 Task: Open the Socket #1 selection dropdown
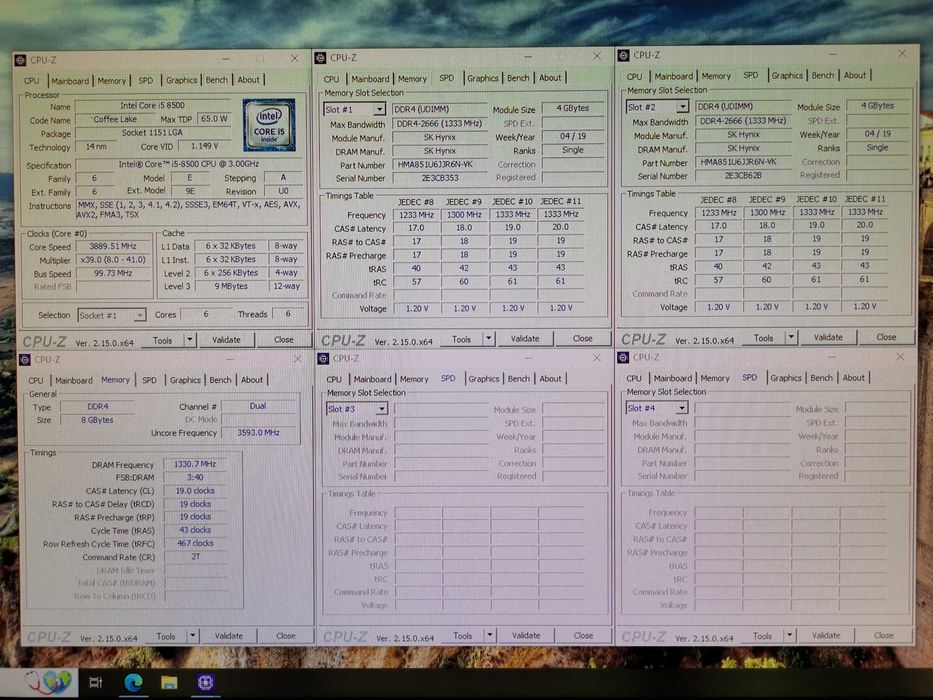139,315
